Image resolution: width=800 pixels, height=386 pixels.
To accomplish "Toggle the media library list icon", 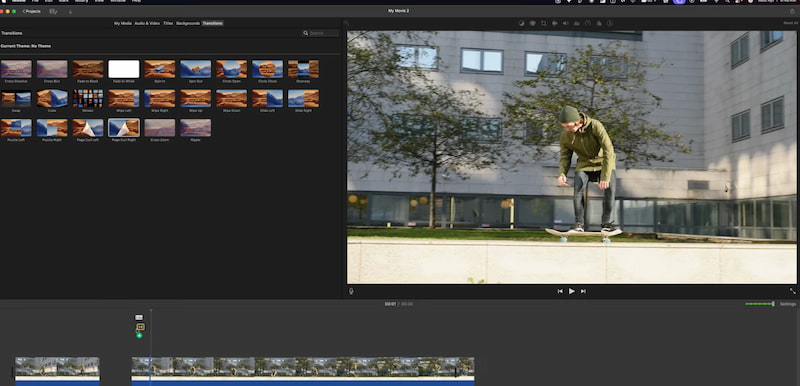I will [x=54, y=11].
